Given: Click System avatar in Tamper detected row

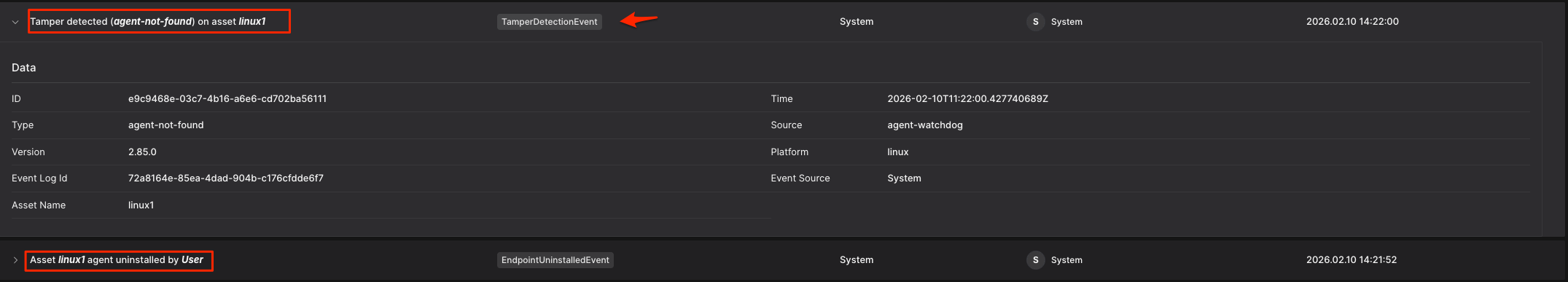Looking at the screenshot, I should click(x=1035, y=22).
